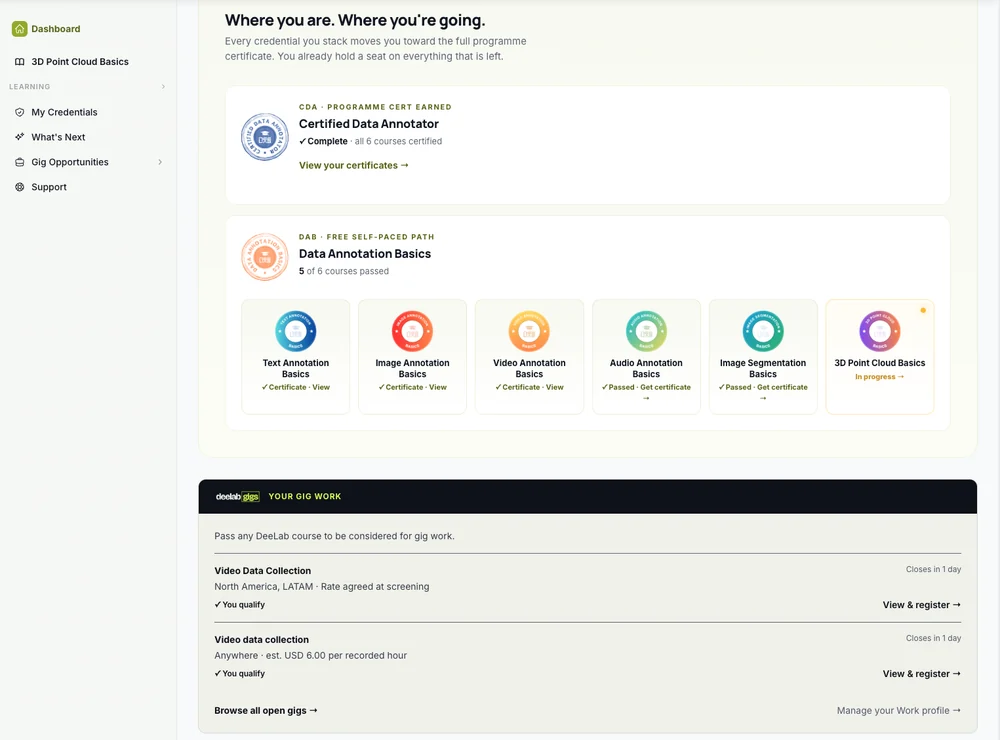The height and width of the screenshot is (740, 1000).
Task: Continue the In progress 3D Point Cloud course
Action: click(879, 377)
